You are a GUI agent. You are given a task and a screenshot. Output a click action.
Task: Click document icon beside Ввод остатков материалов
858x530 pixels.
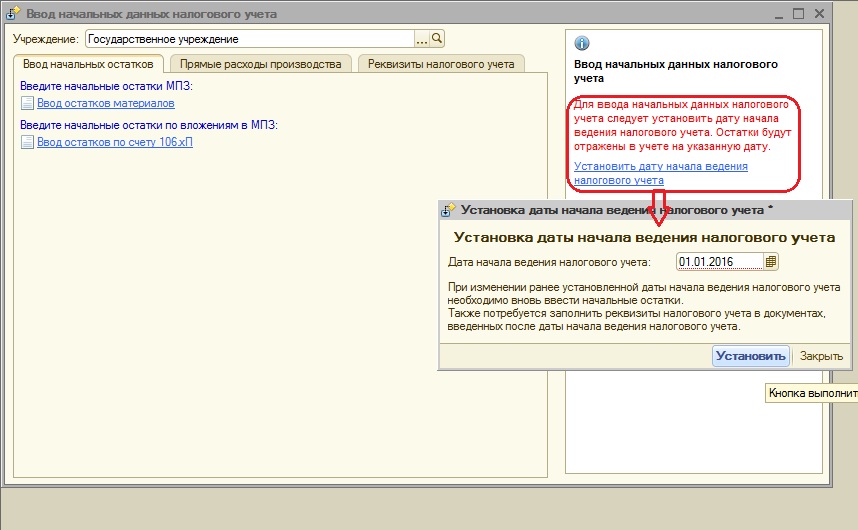coord(27,103)
